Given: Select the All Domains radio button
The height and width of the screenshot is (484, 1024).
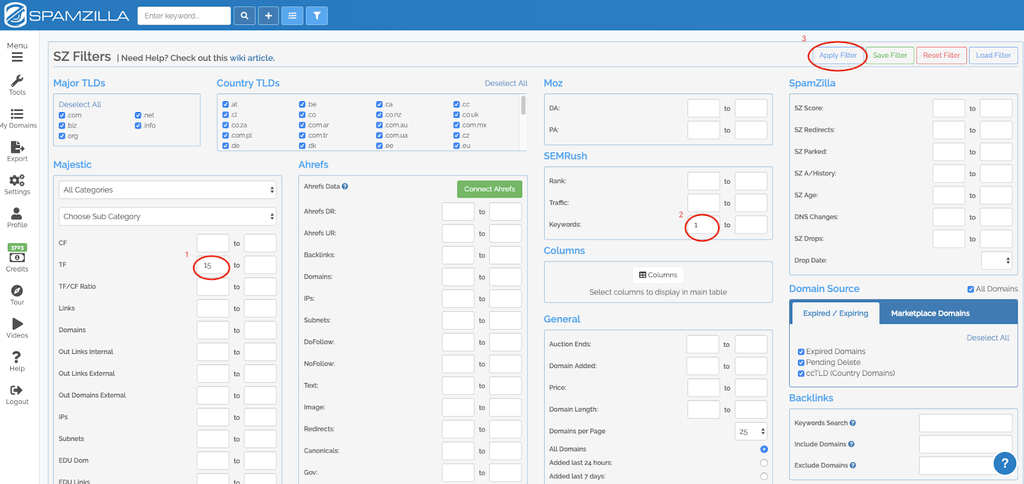Looking at the screenshot, I should 764,449.
